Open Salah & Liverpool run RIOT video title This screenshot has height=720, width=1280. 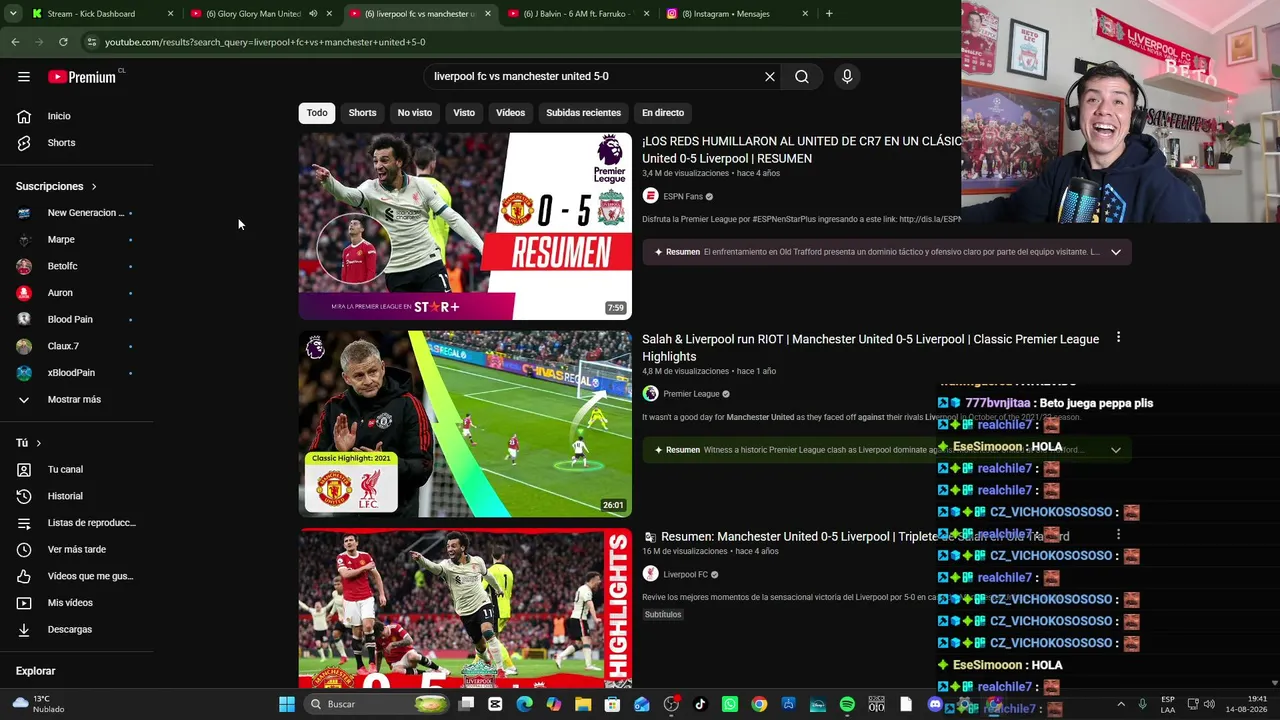(x=870, y=348)
